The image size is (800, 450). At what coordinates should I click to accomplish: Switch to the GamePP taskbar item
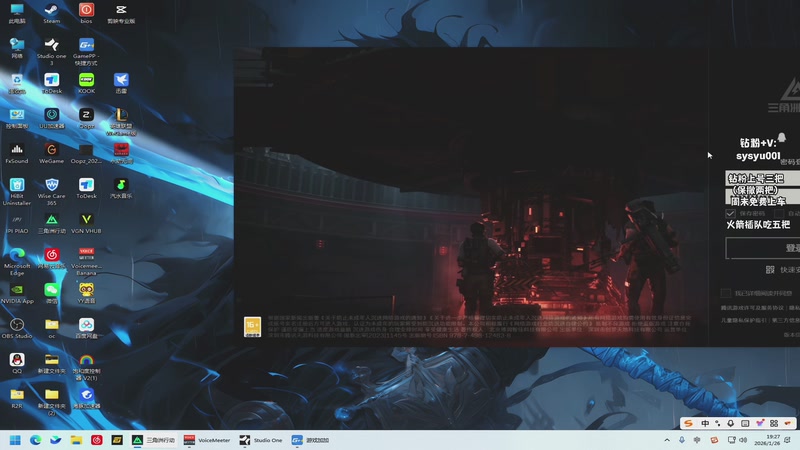point(310,440)
